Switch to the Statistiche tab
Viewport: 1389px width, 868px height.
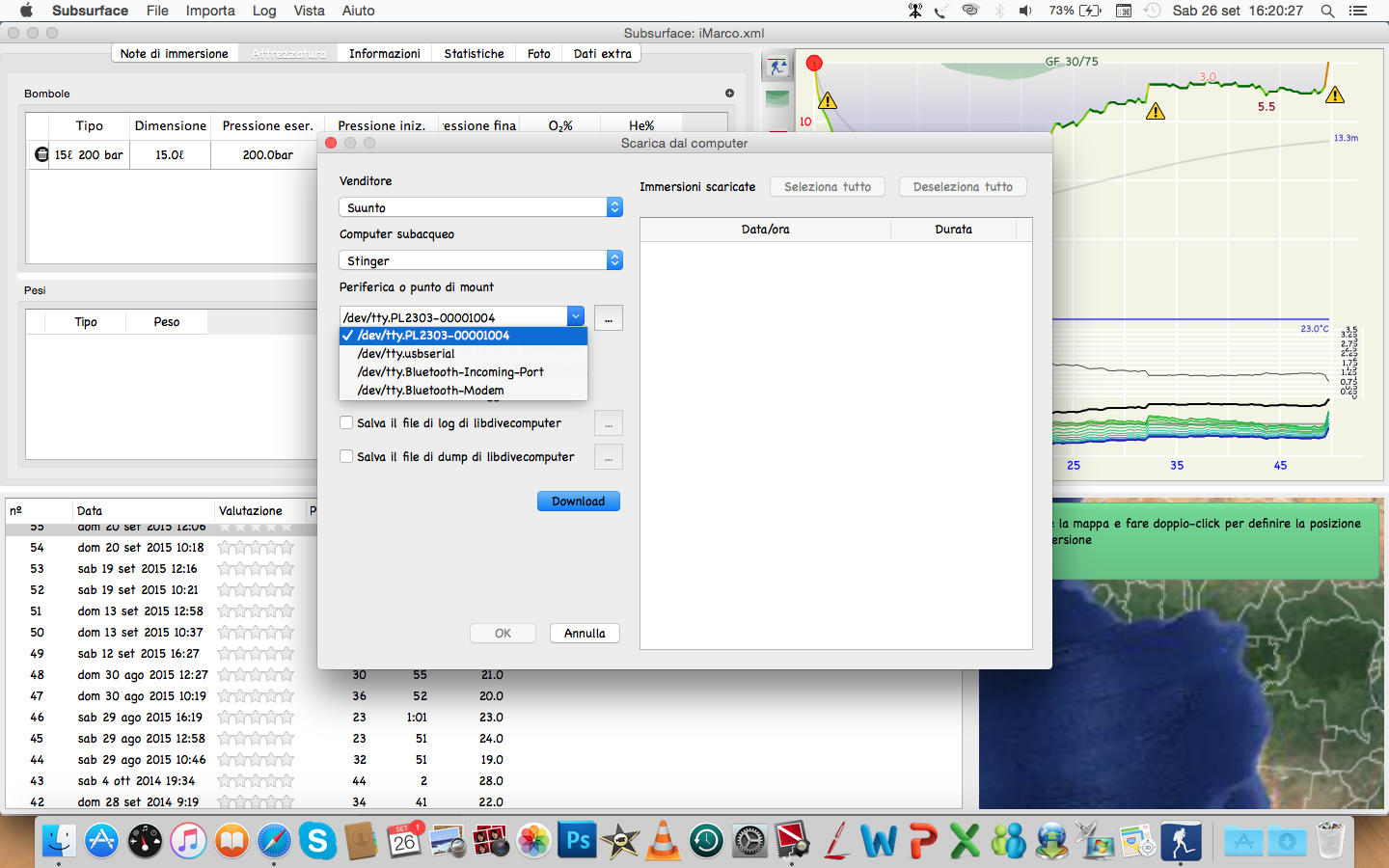474,54
